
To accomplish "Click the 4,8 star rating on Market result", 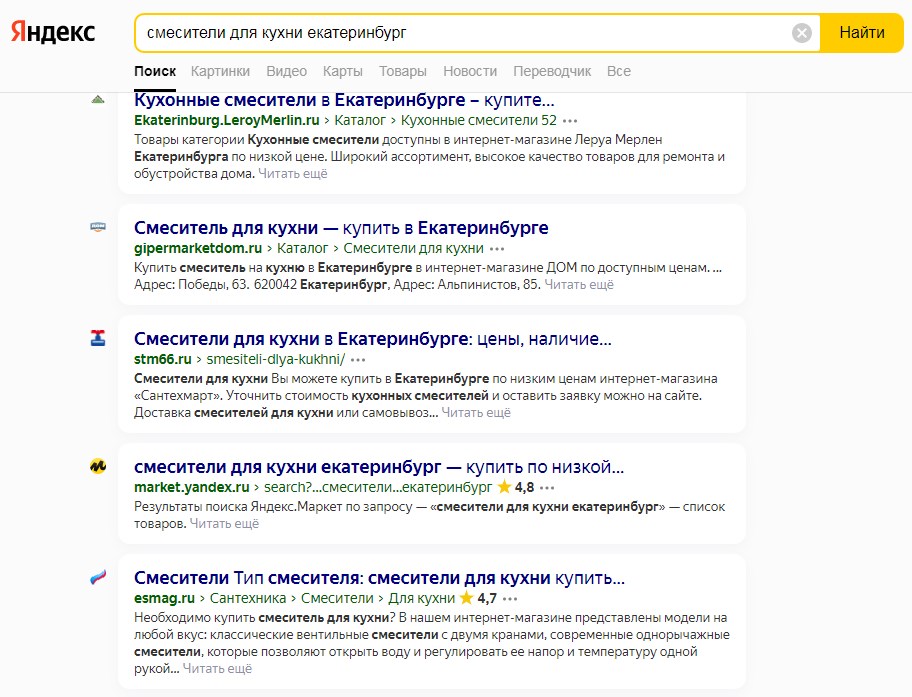I will [x=516, y=487].
